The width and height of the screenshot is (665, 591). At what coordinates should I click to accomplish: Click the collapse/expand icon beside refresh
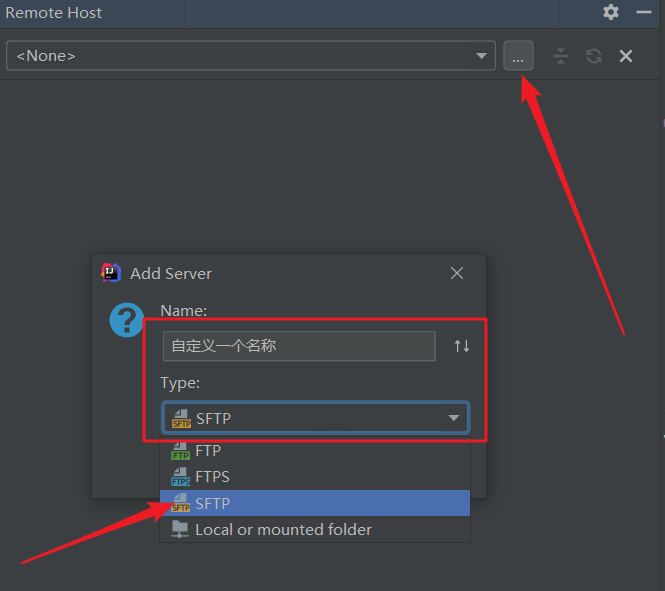coord(561,56)
